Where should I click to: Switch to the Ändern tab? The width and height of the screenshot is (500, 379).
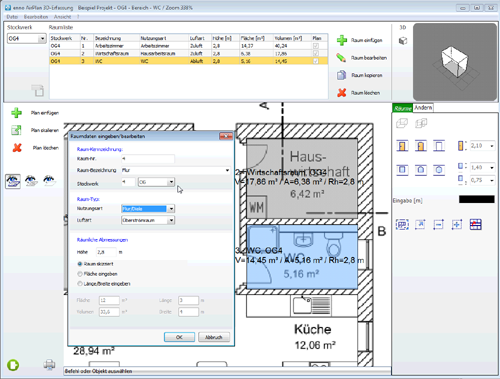[x=423, y=107]
